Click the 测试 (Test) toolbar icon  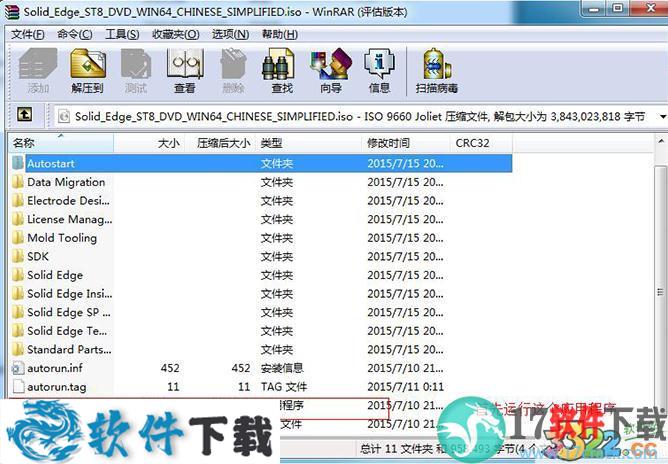136,64
